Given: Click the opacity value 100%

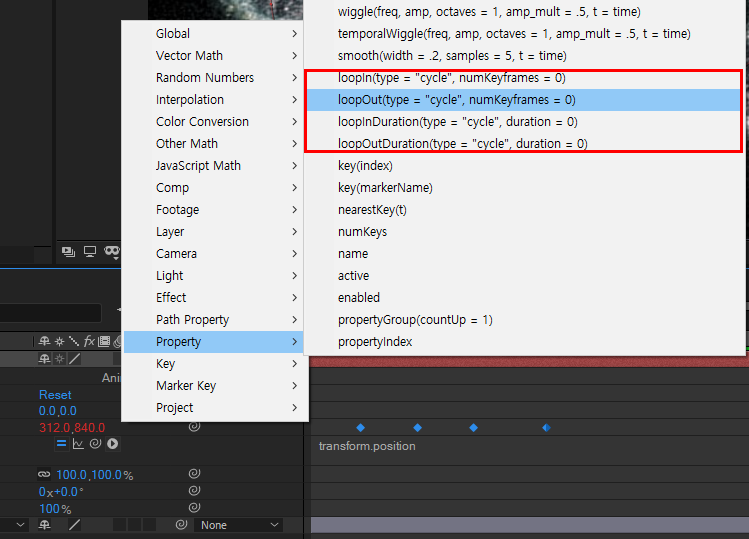Looking at the screenshot, I should (55, 509).
